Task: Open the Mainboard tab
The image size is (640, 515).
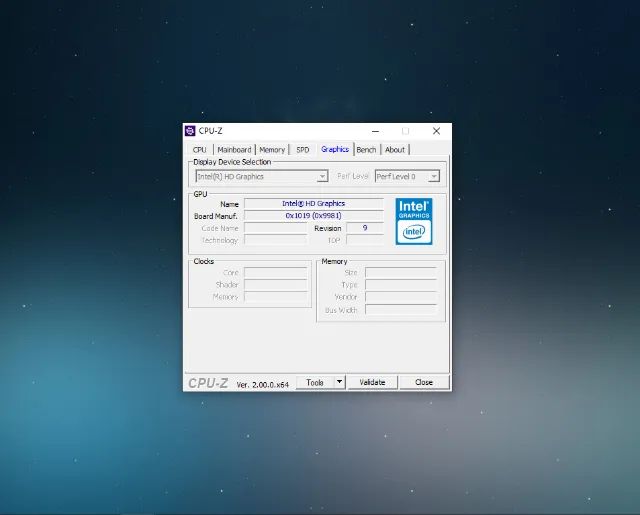Action: 234,150
